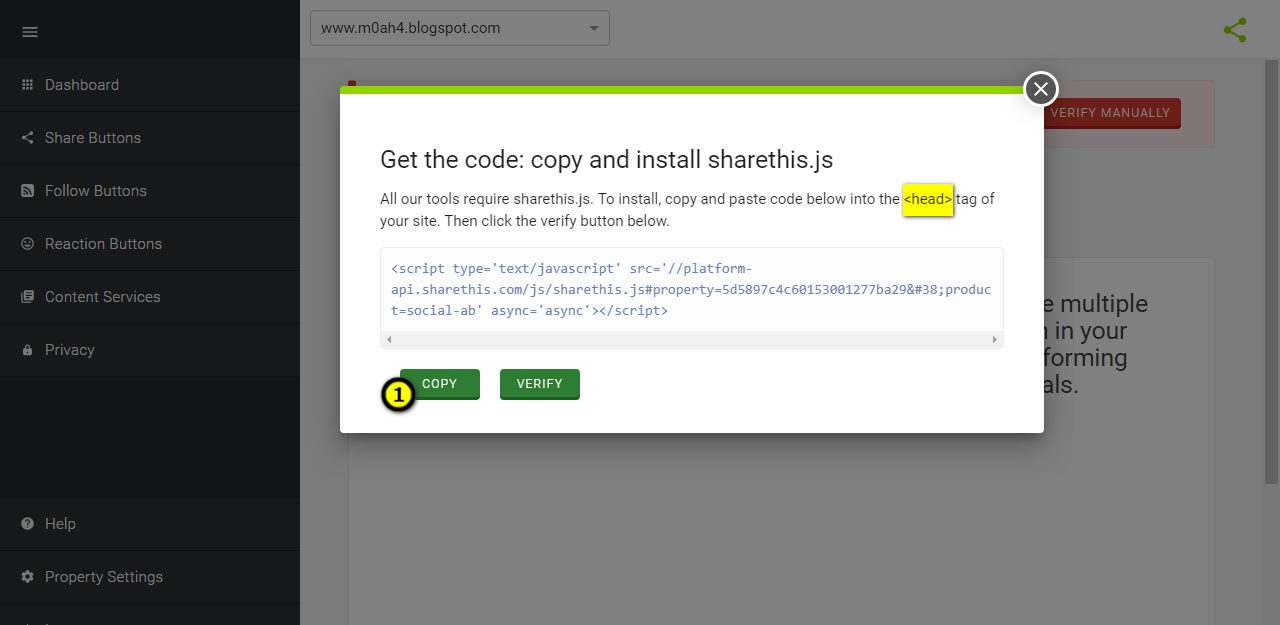Click the Property Settings gear icon
1280x625 pixels.
pyautogui.click(x=27, y=577)
